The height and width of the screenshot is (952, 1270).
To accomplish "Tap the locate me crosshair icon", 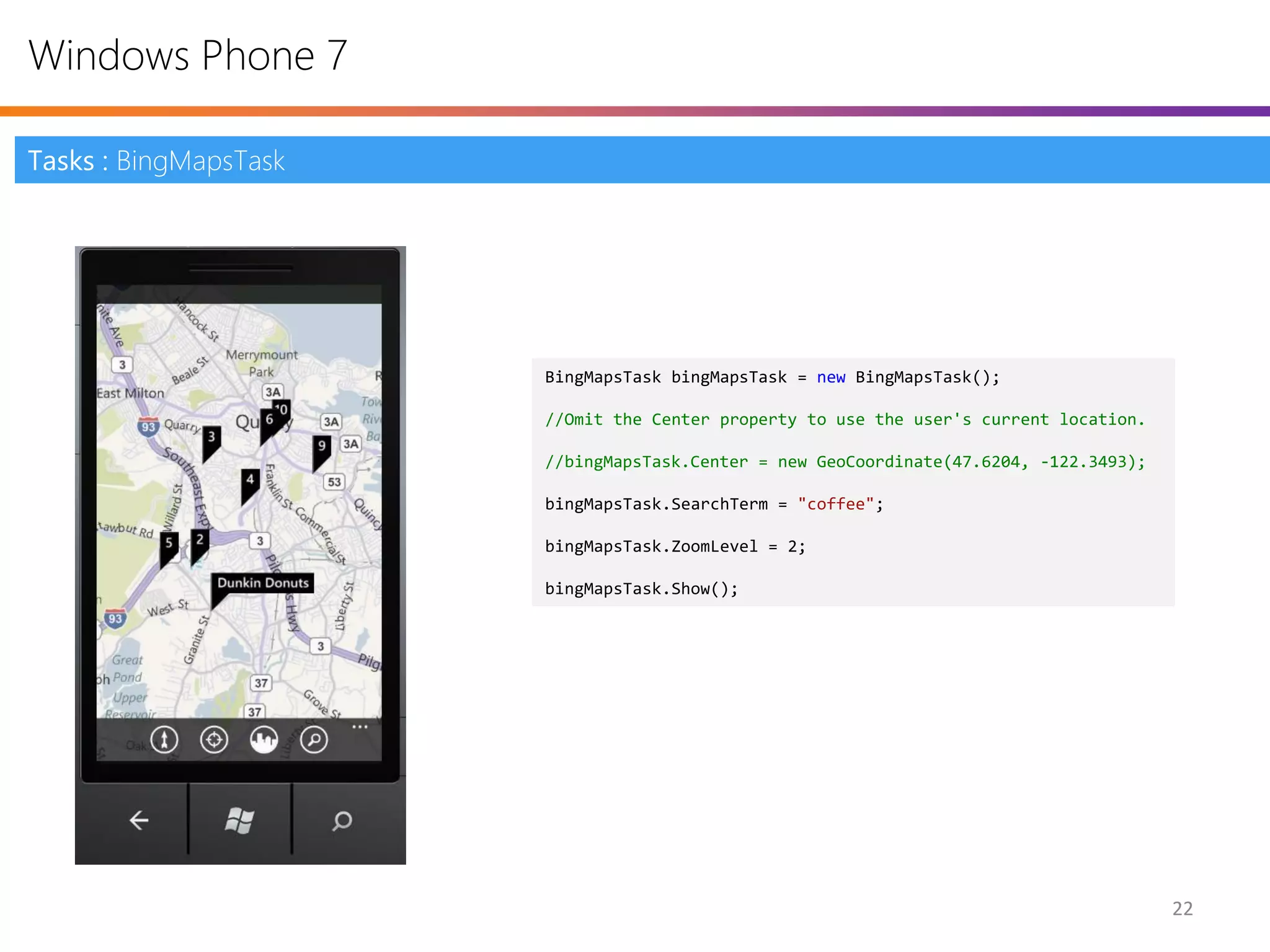I will [214, 739].
